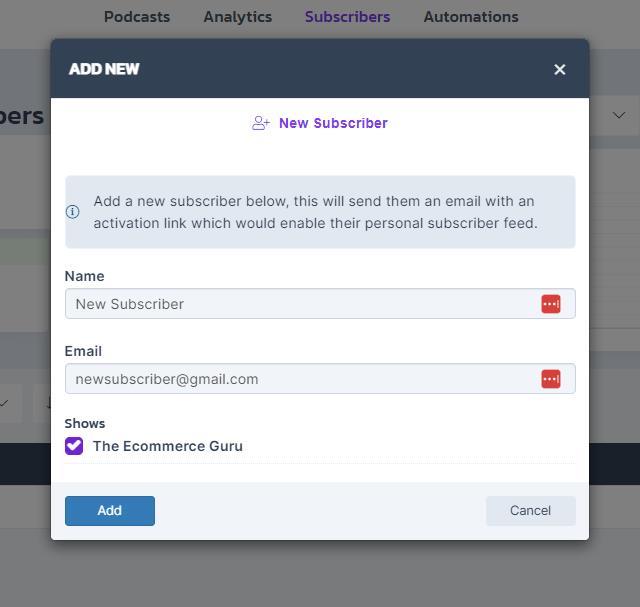This screenshot has width=640, height=607.
Task: Close the Add New dialog with X
Action: tap(560, 69)
